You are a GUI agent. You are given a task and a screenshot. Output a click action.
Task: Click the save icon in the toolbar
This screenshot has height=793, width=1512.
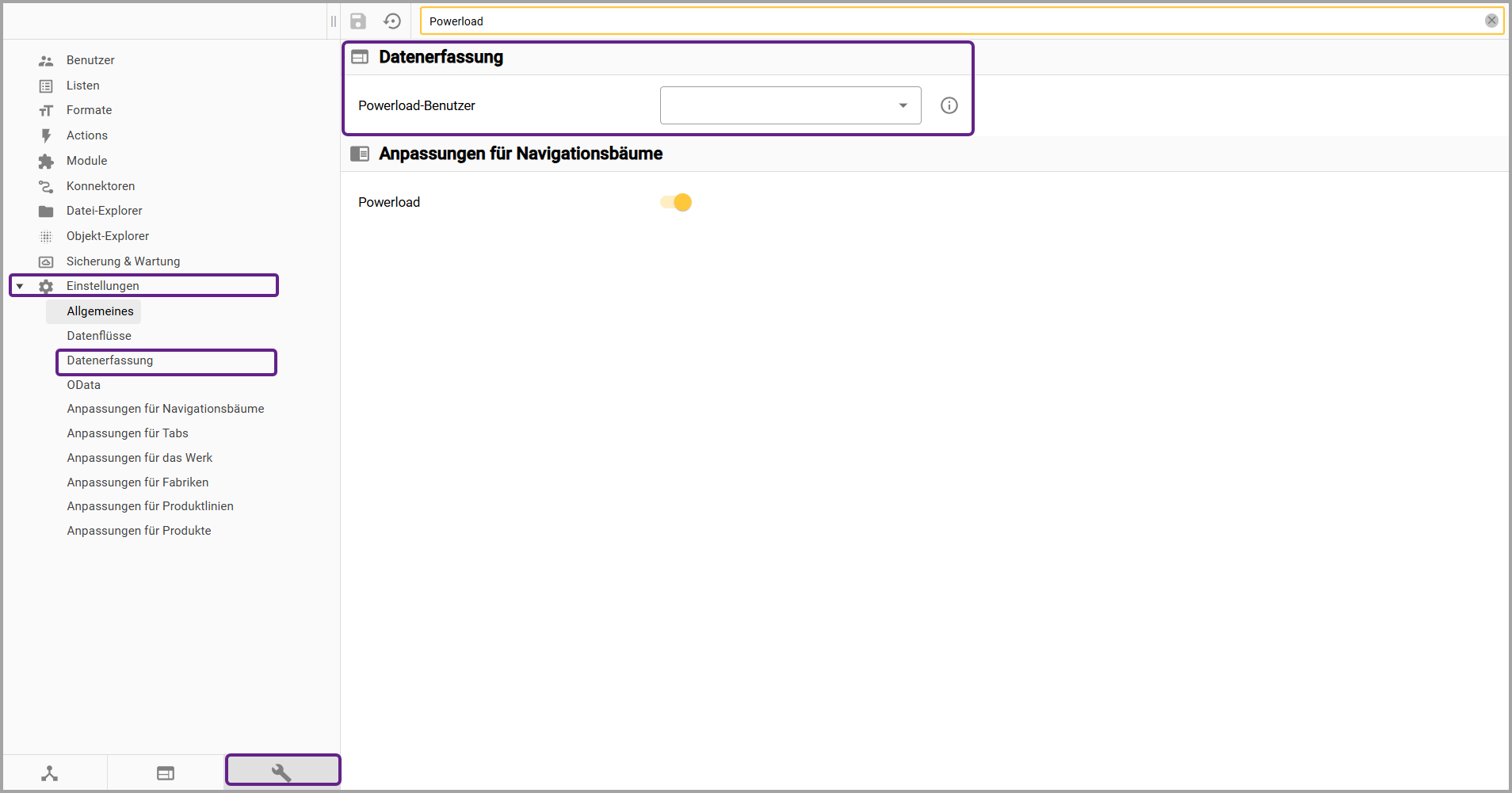pos(358,21)
